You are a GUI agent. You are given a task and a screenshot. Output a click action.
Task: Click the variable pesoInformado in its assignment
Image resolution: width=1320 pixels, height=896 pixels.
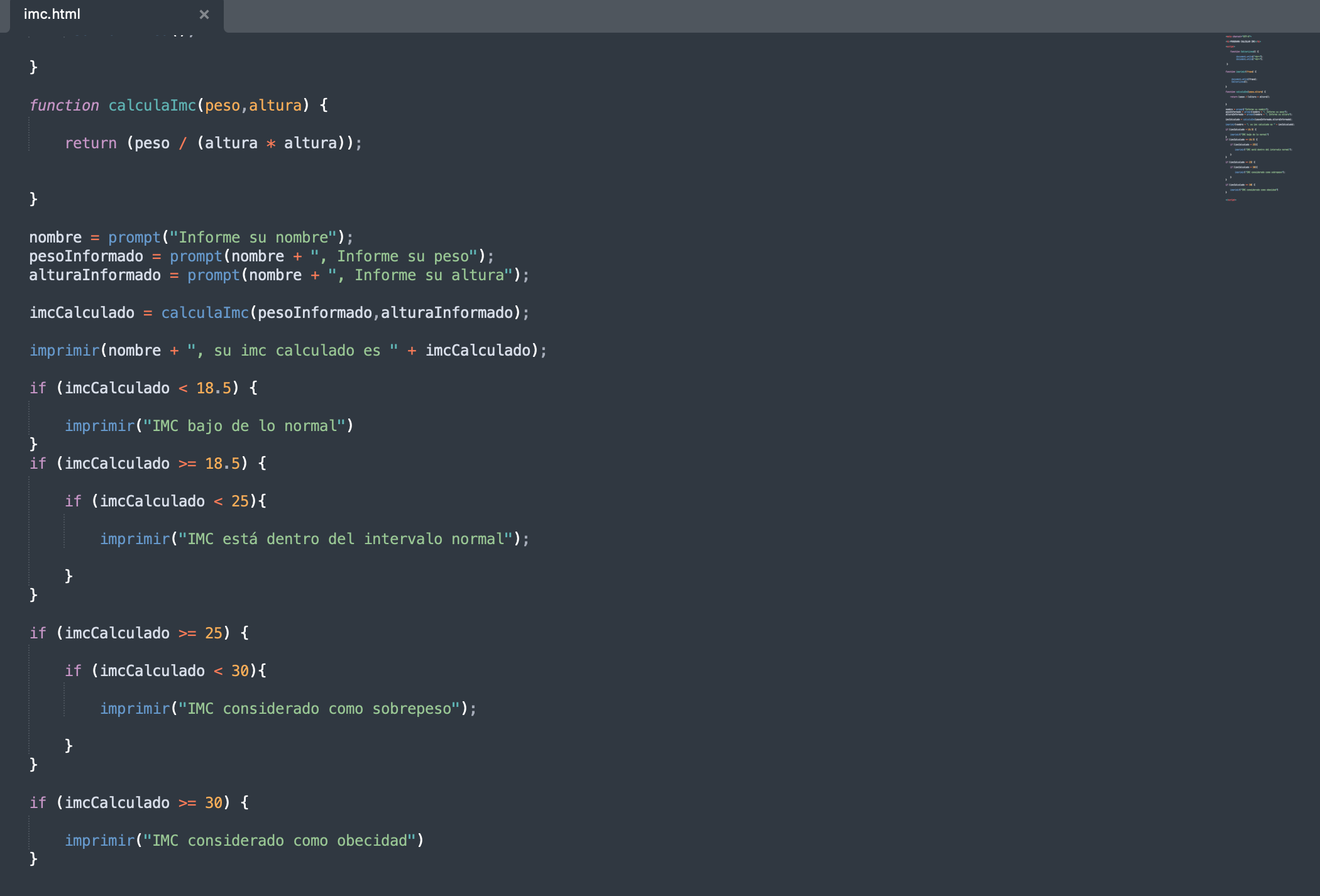86,256
